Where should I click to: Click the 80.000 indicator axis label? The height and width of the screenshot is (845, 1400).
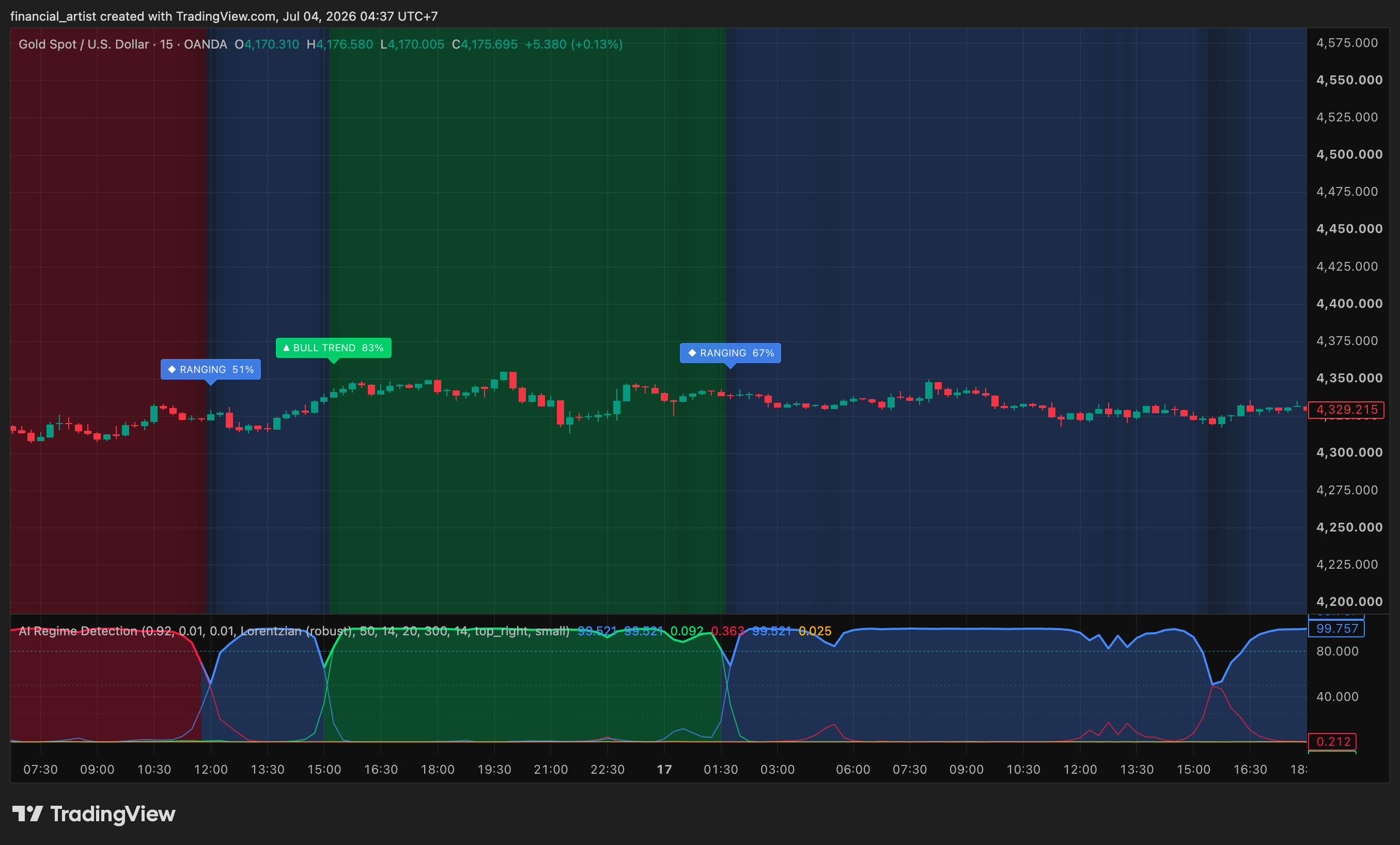point(1337,651)
